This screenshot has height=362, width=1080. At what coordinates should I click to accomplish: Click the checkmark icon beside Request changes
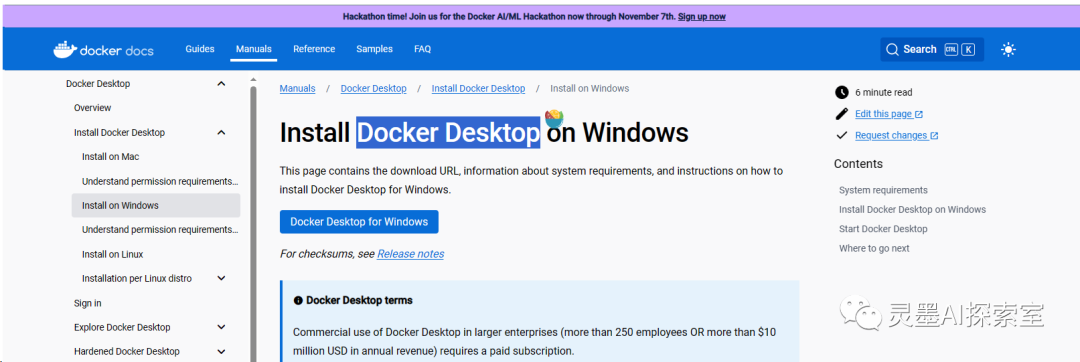842,136
